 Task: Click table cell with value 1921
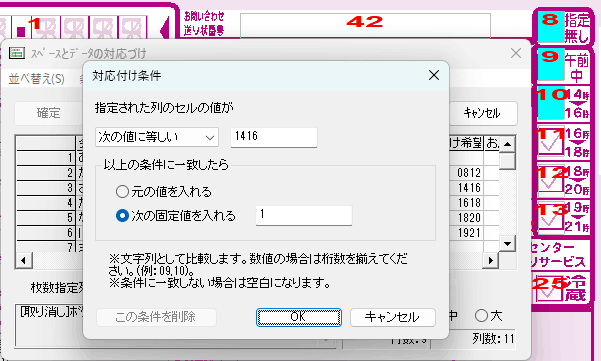[x=466, y=233]
